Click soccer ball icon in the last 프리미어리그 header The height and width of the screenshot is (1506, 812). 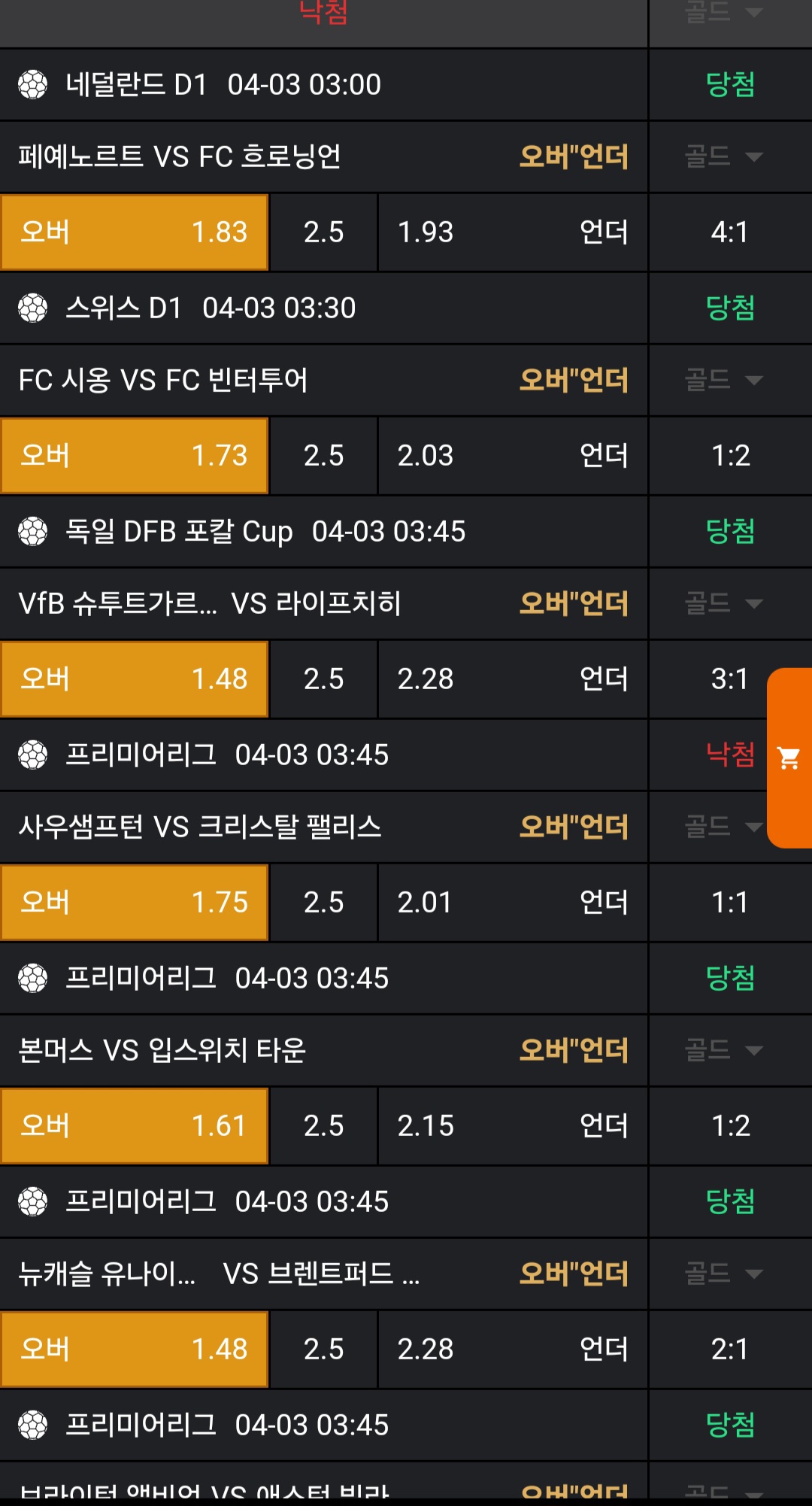[32, 1425]
